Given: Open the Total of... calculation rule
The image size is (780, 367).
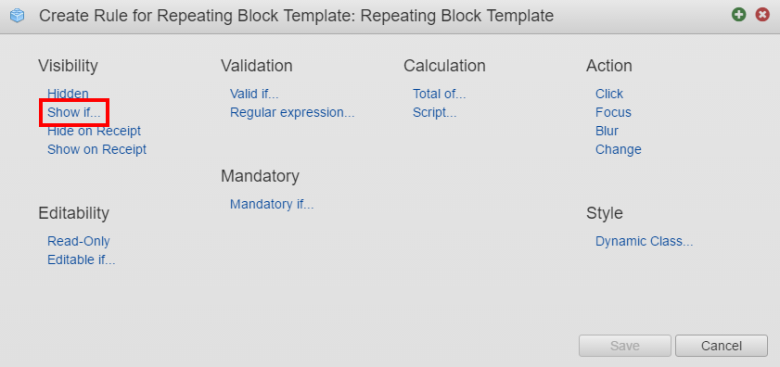Looking at the screenshot, I should (439, 93).
